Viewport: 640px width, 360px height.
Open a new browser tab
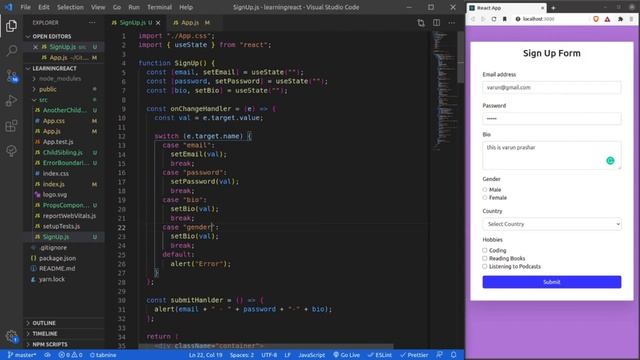pyautogui.click(x=553, y=8)
